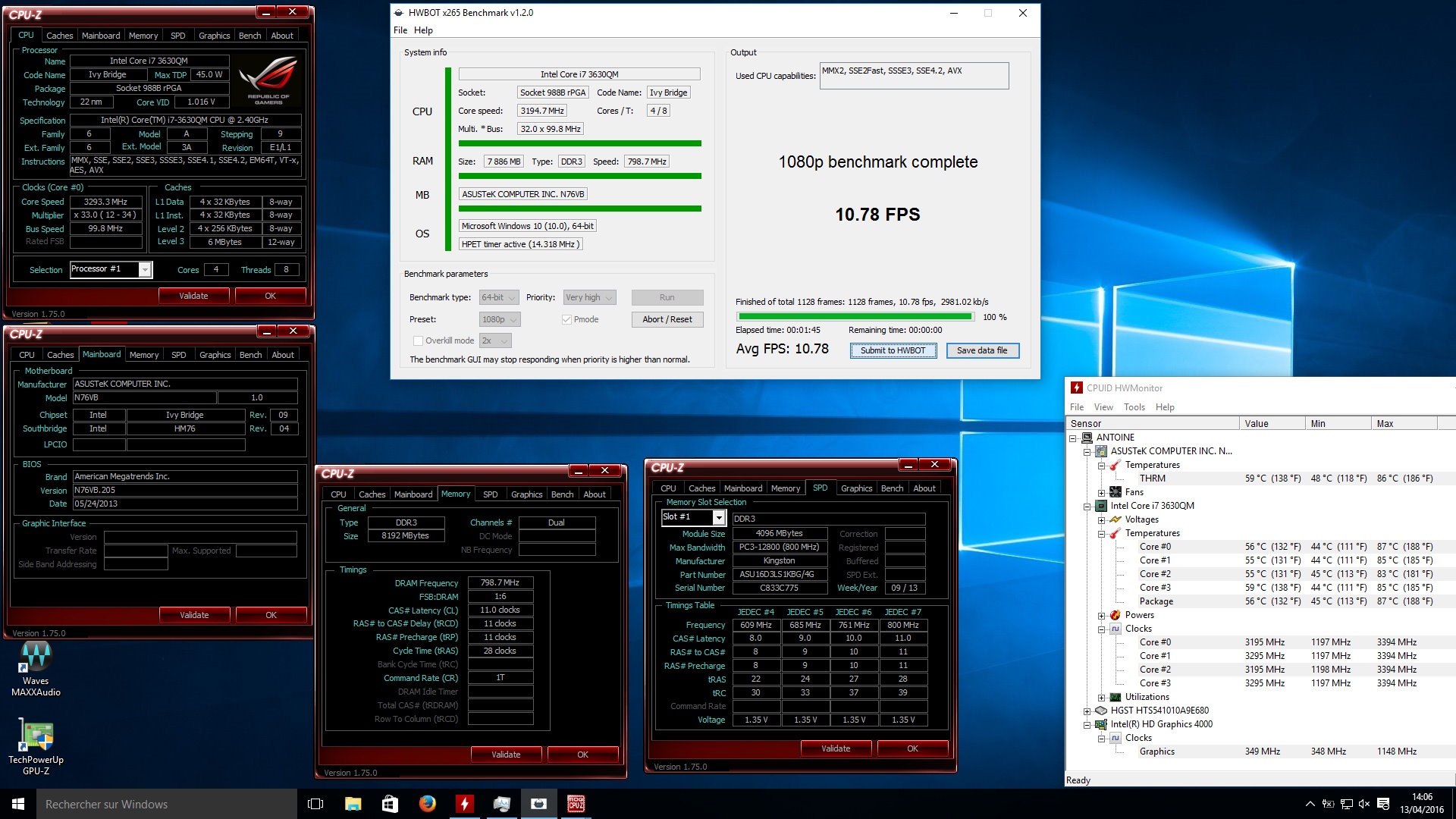This screenshot has width=1456, height=819.
Task: Switch to ROG CPU-Z via taskbar icon
Action: [x=576, y=804]
